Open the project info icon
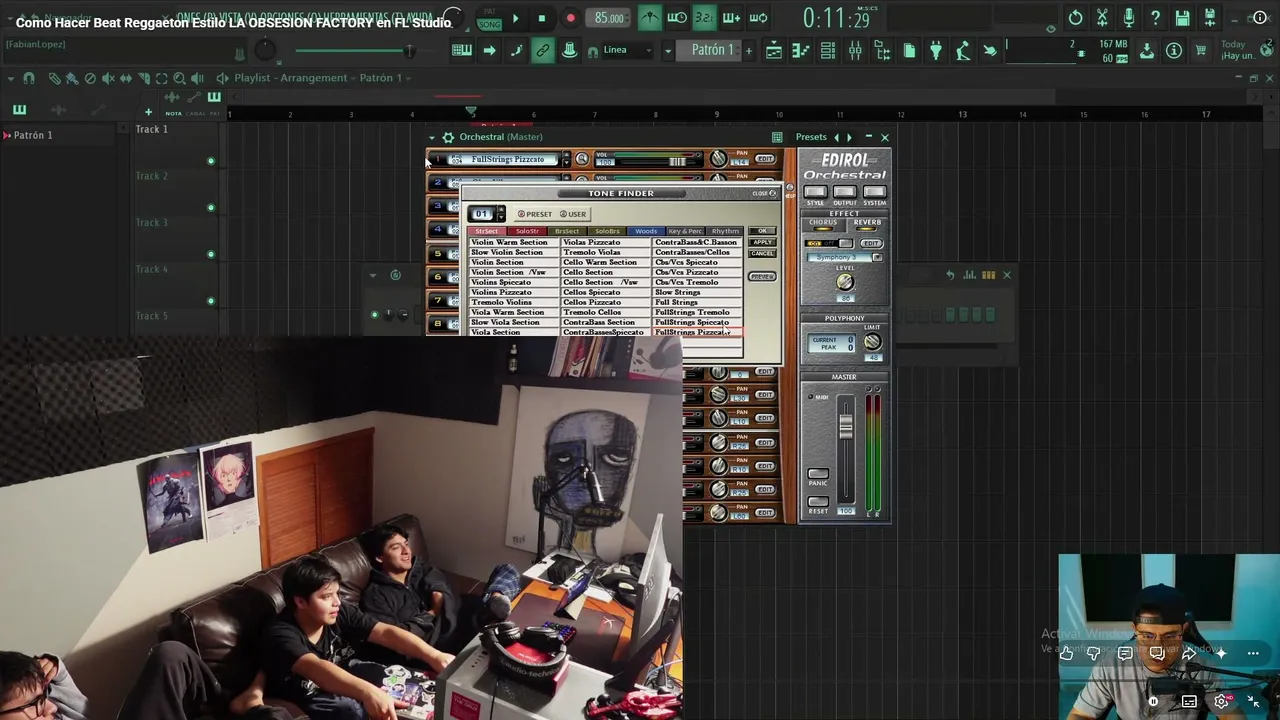This screenshot has height=720, width=1280. (x=1174, y=51)
